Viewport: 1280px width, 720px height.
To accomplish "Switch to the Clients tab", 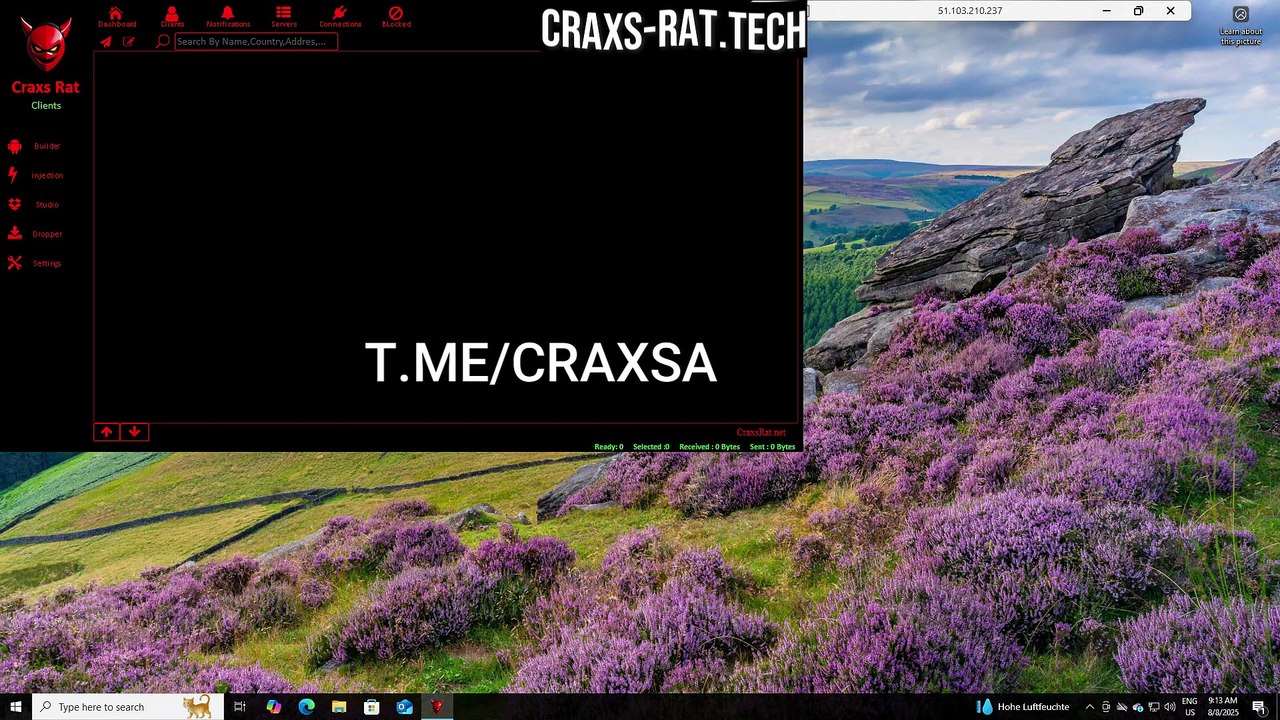I will [x=172, y=17].
